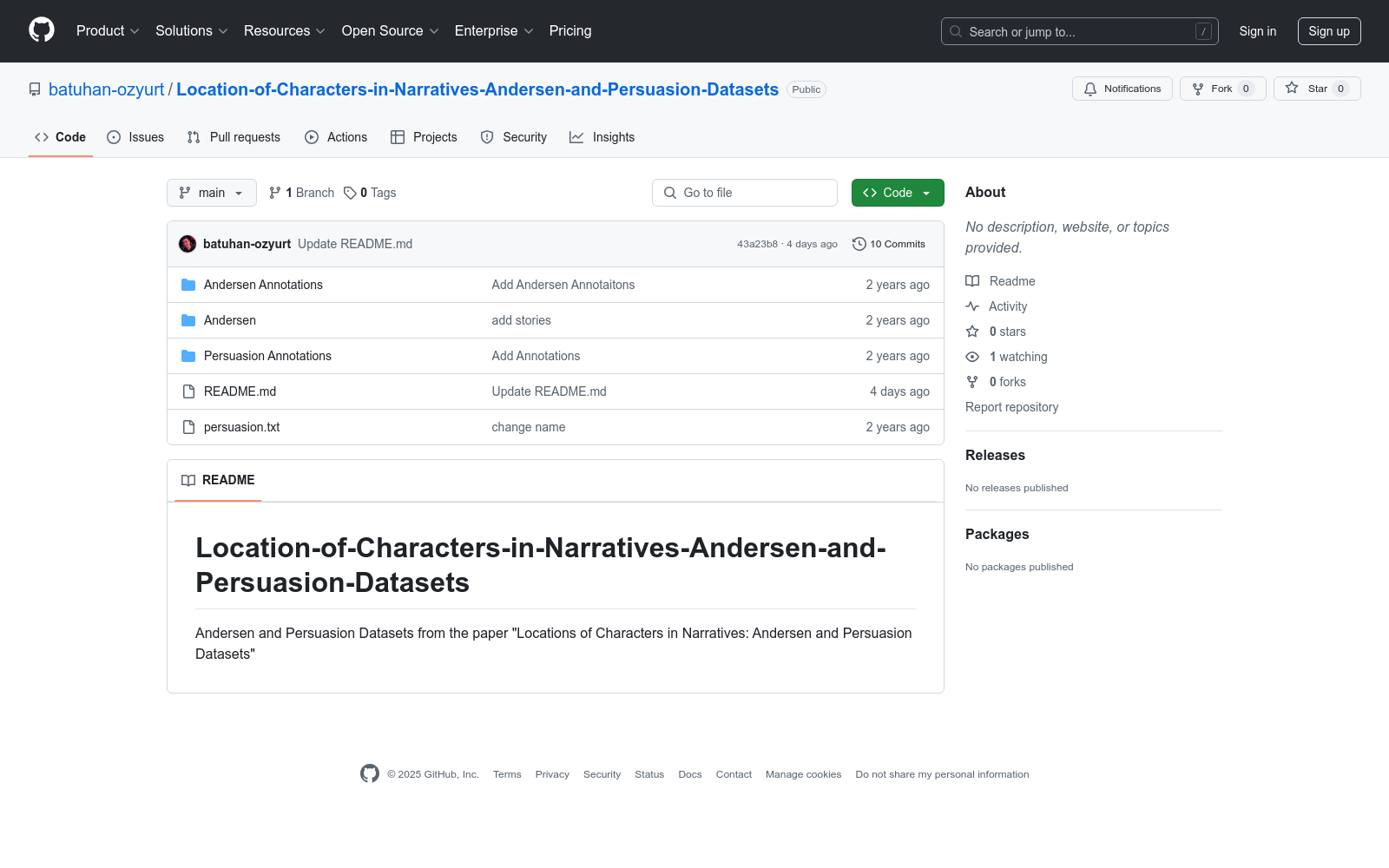
Task: Open the persuasion.txt file
Action: tap(241, 427)
